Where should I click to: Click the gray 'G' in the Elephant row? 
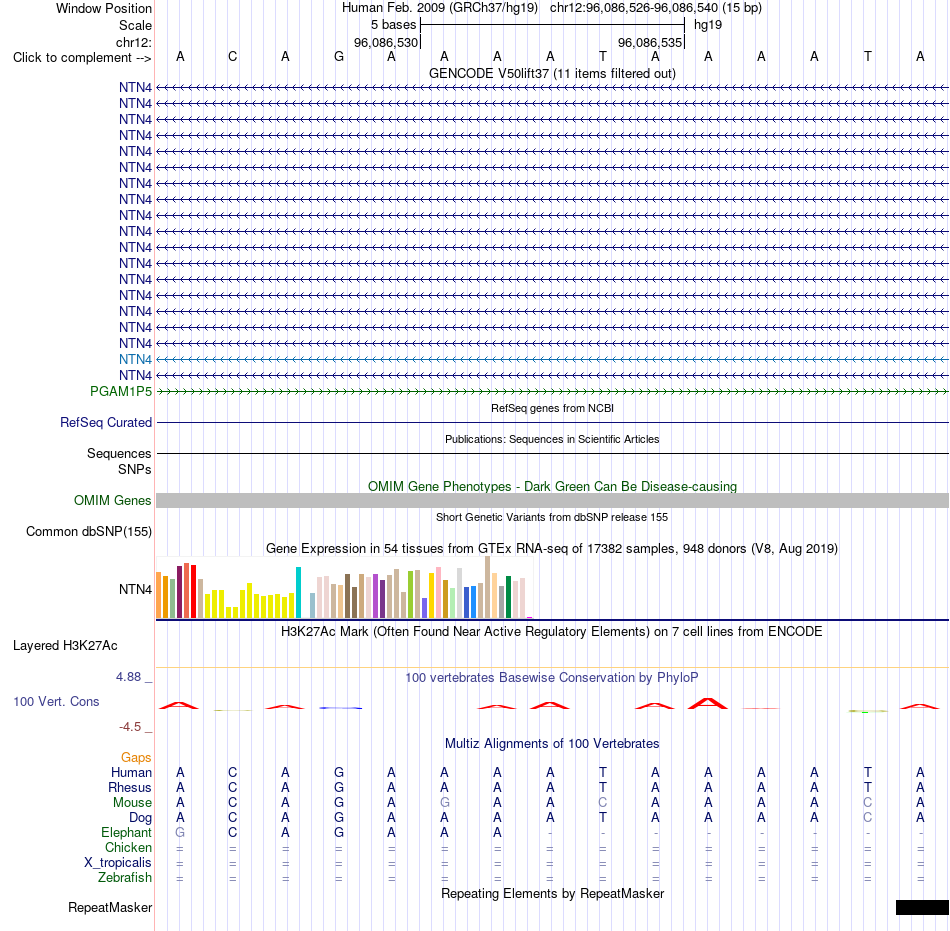tap(180, 832)
